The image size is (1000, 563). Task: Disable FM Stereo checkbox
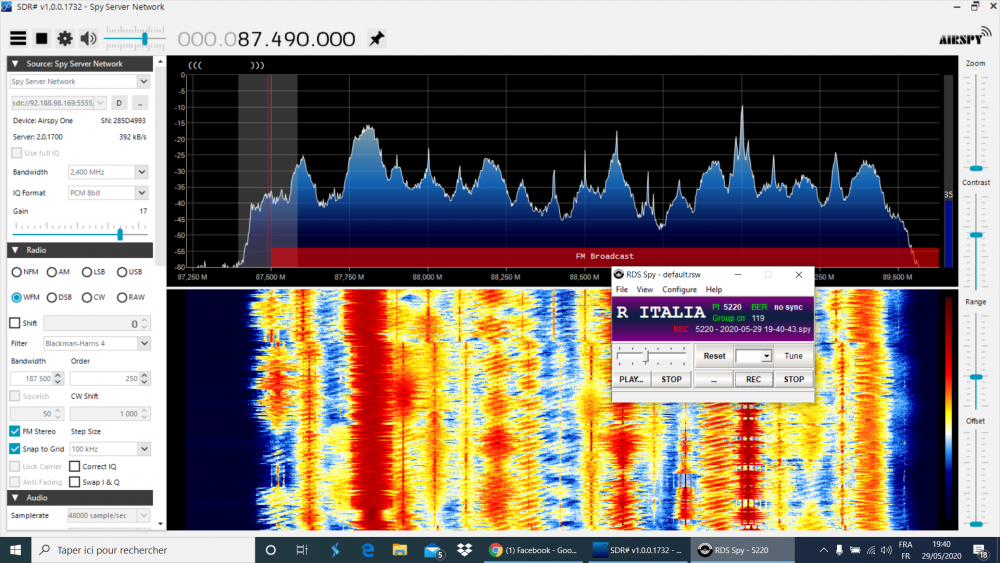pos(15,432)
